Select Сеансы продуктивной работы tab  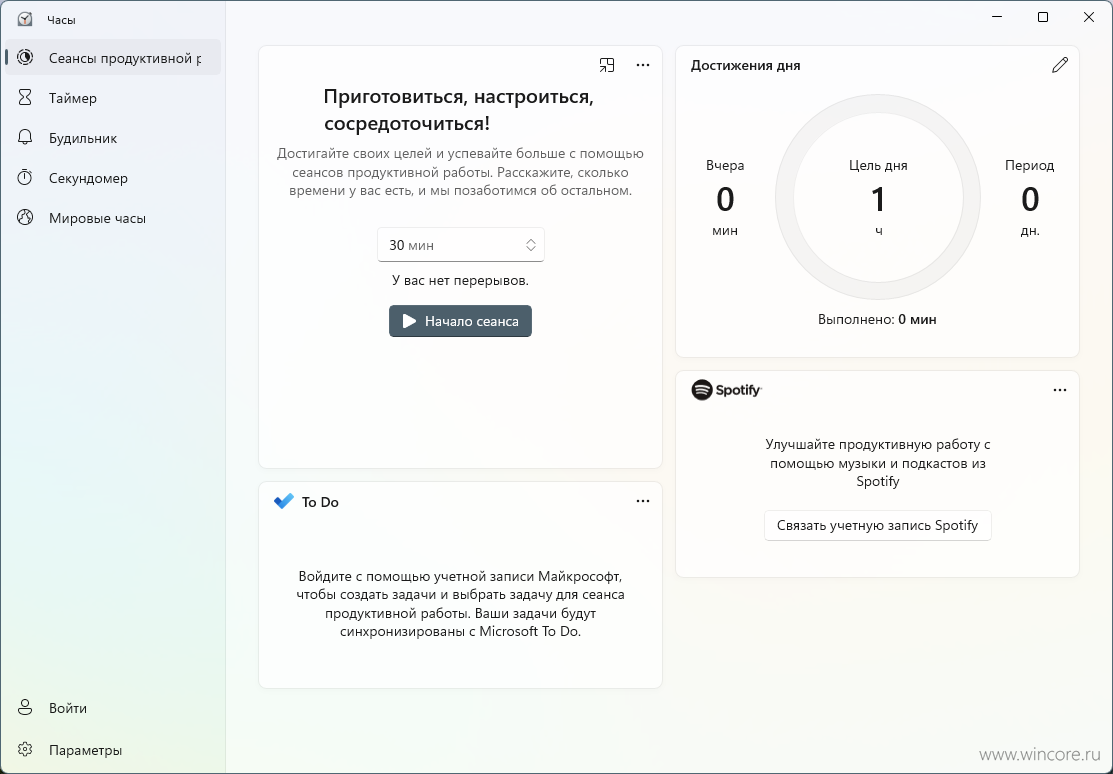113,58
